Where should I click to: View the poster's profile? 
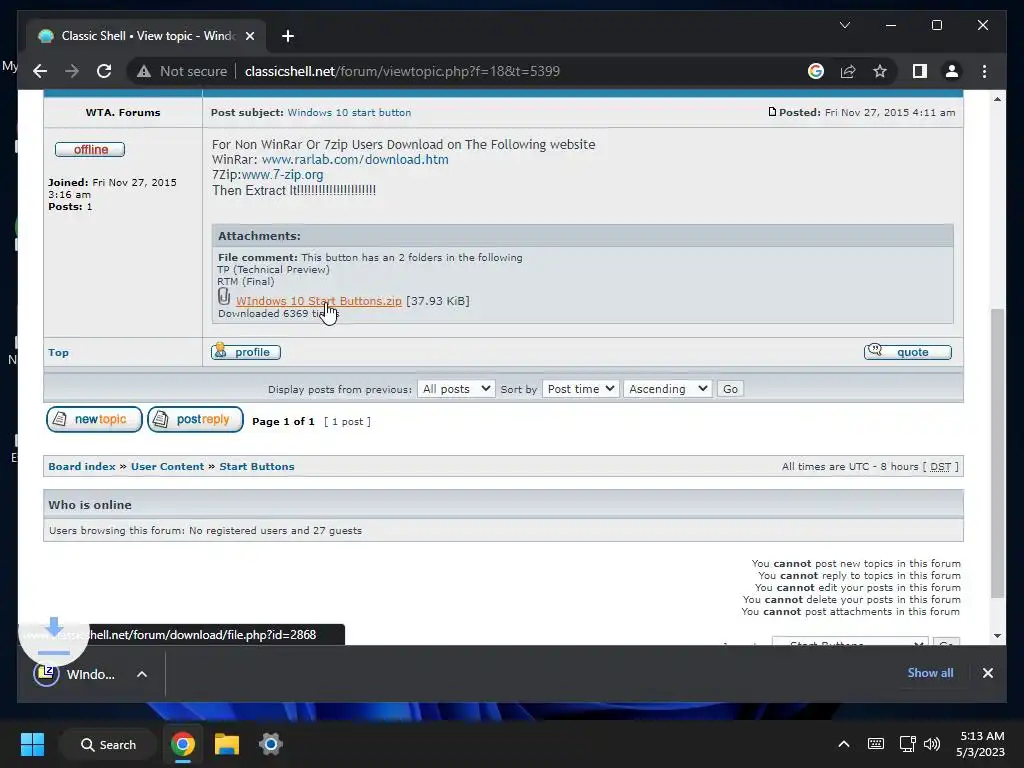(246, 352)
